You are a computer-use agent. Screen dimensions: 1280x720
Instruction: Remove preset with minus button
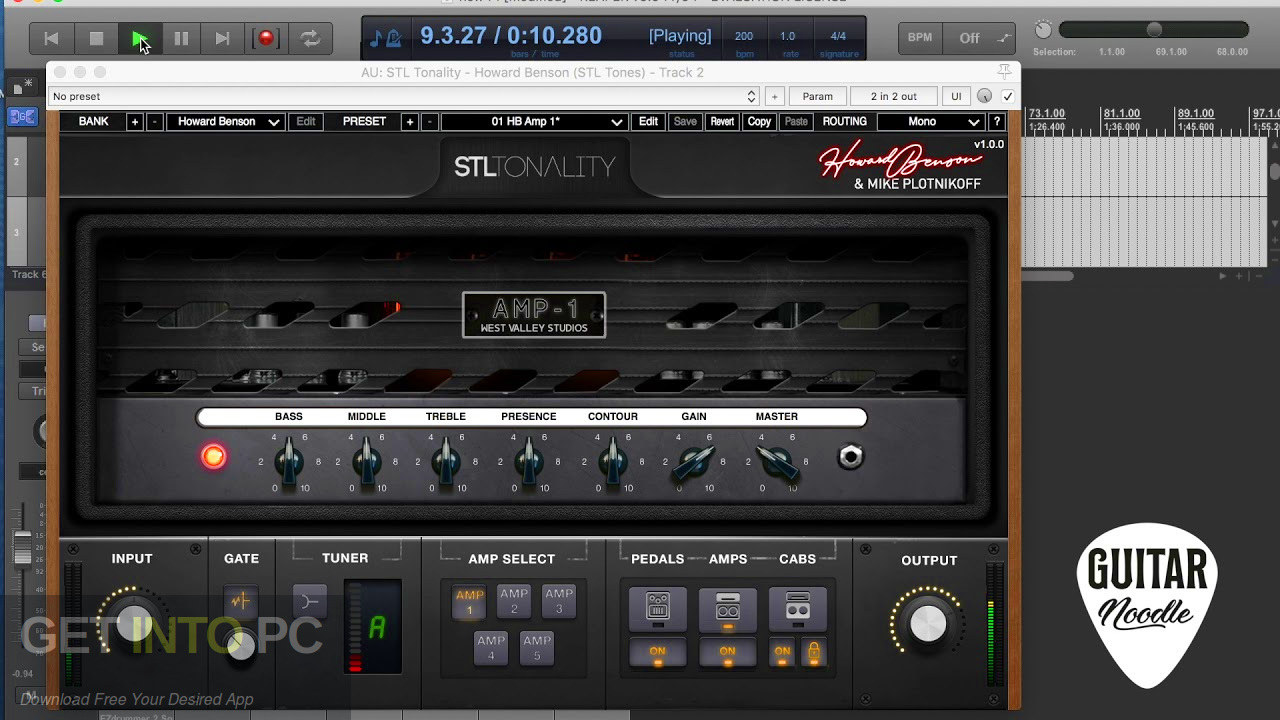click(429, 122)
